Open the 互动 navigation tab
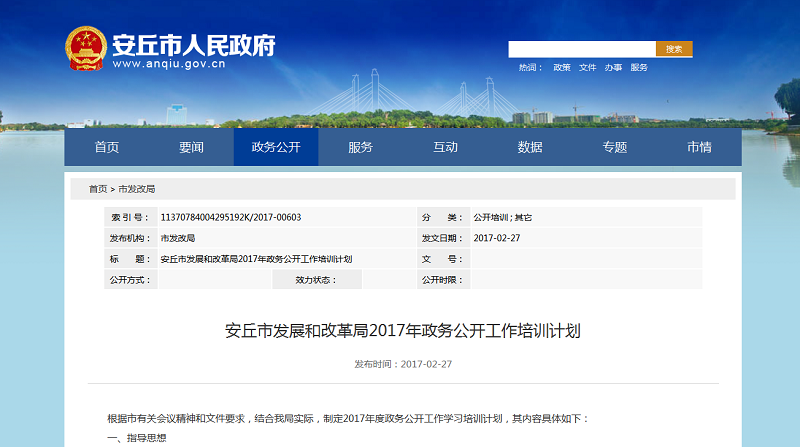Image resolution: width=800 pixels, height=447 pixels. pyautogui.click(x=445, y=147)
